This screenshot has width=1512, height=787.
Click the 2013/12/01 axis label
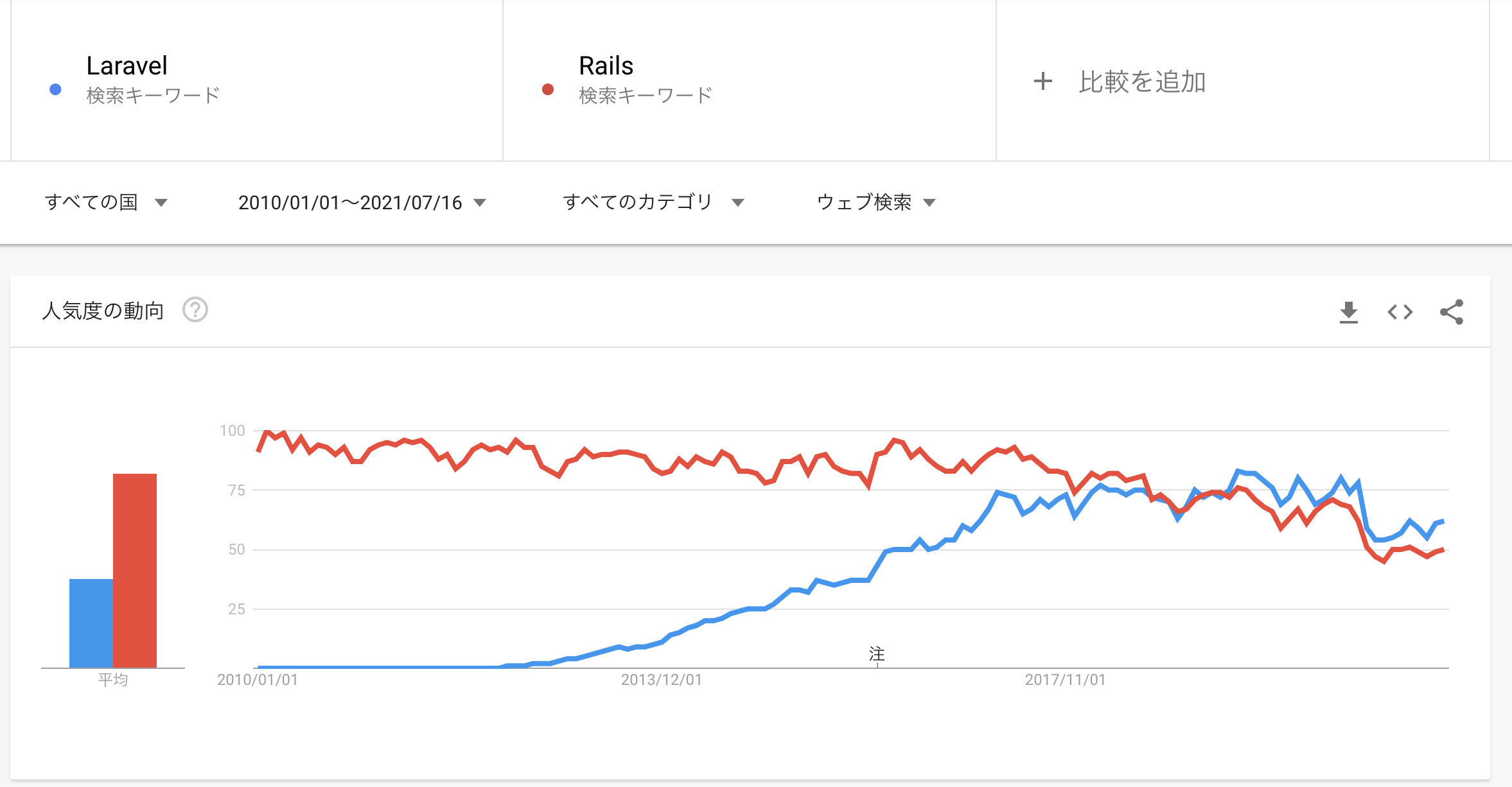pos(661,680)
